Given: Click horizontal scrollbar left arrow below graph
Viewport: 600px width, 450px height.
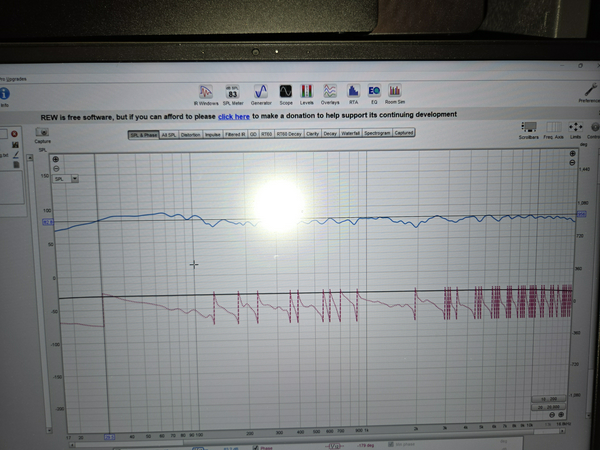Looking at the screenshot, I should pos(72,445).
